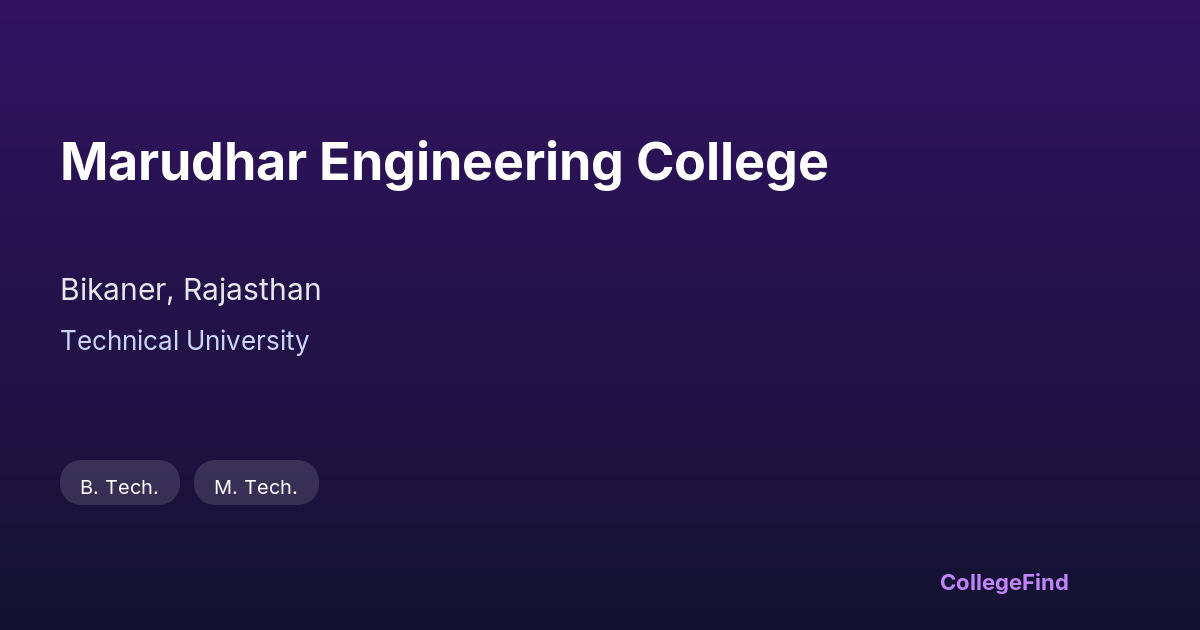Click the word University in the subtitle
This screenshot has height=630, width=1200.
point(246,341)
